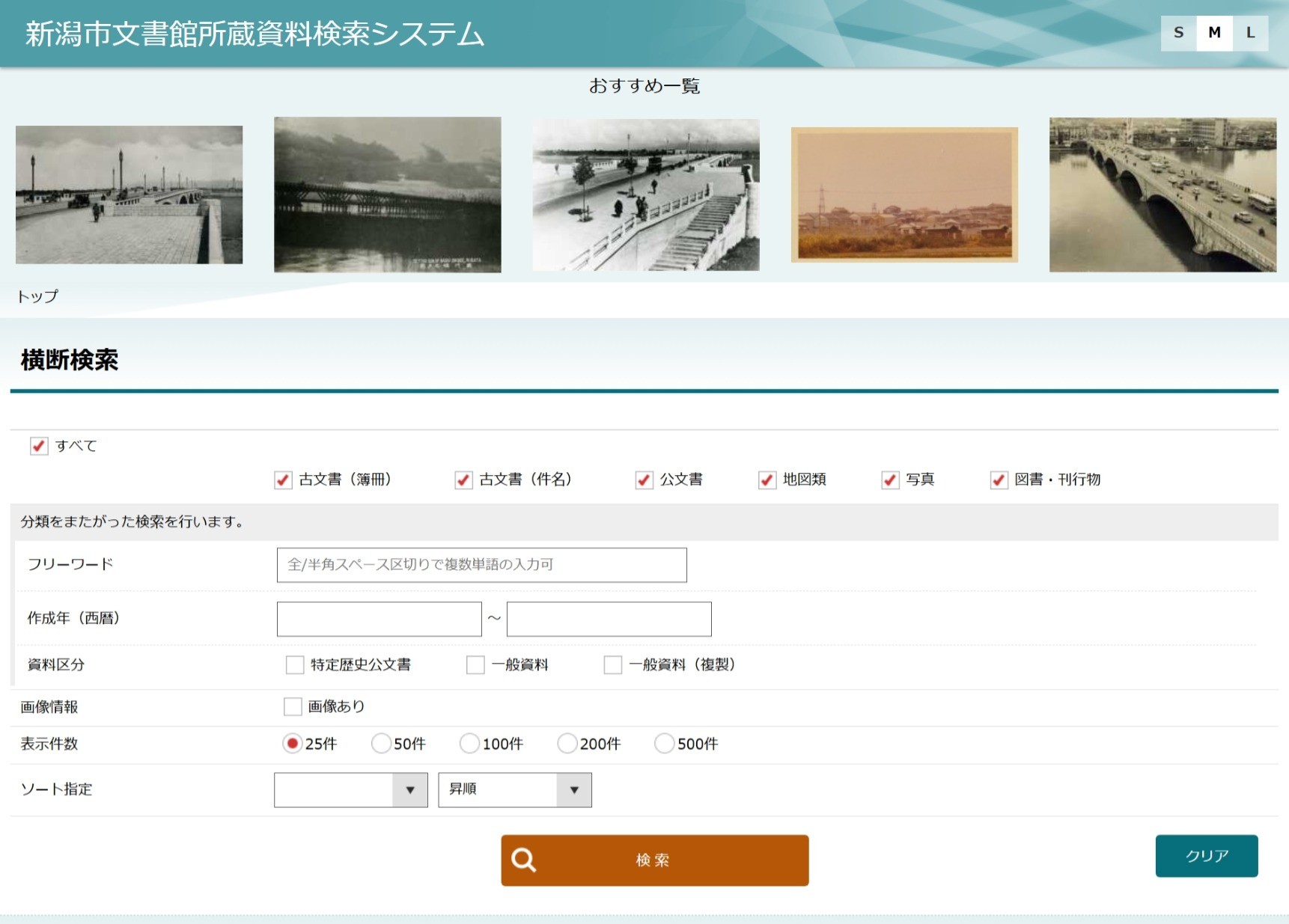Set text size to L
The width and height of the screenshot is (1289, 924).
(x=1250, y=33)
